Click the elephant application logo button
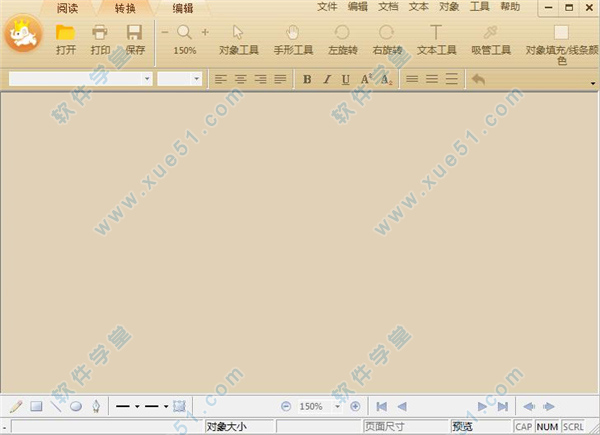Screen dimensions: 600x435 tap(23, 34)
